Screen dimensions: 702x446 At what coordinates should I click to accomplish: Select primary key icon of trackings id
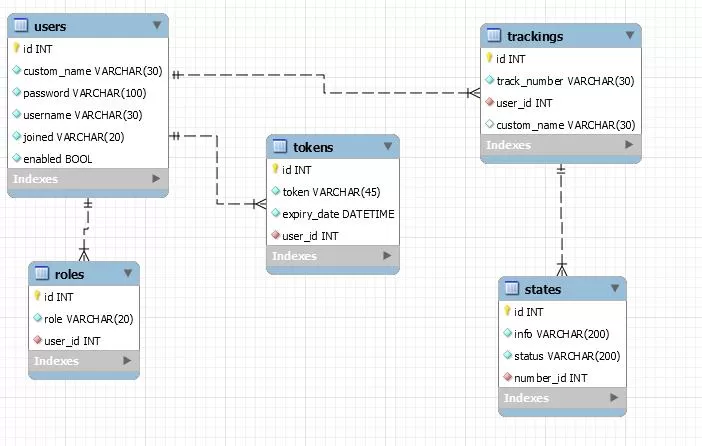point(489,57)
